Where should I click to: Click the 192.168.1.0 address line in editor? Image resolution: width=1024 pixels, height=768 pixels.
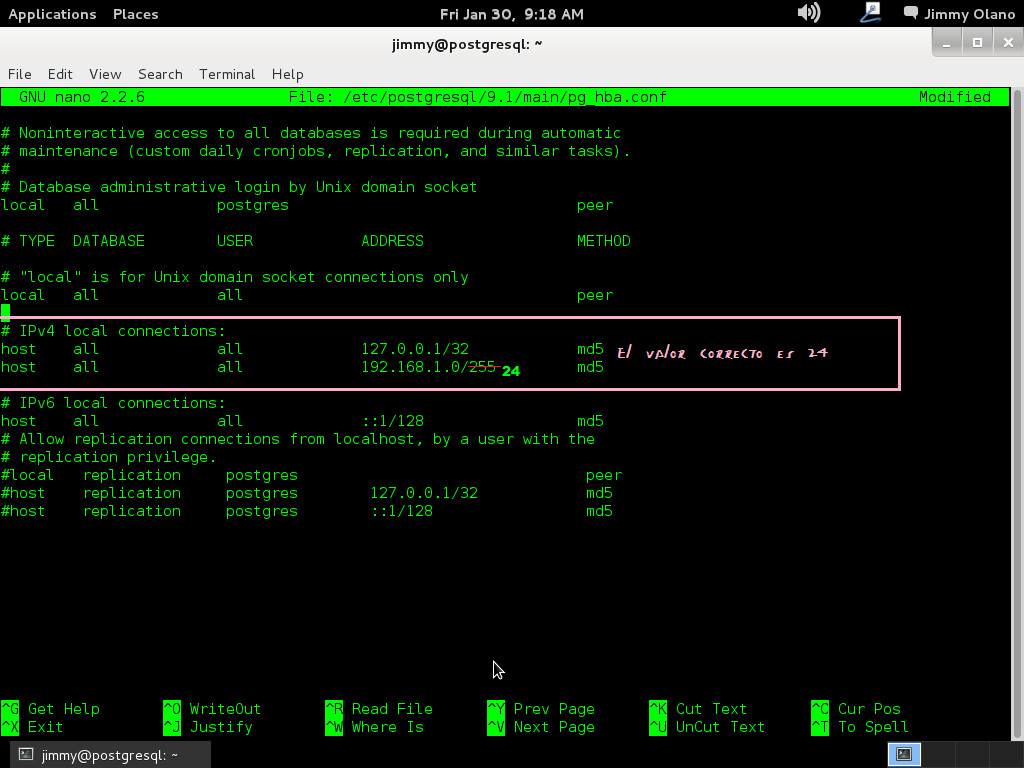click(410, 367)
